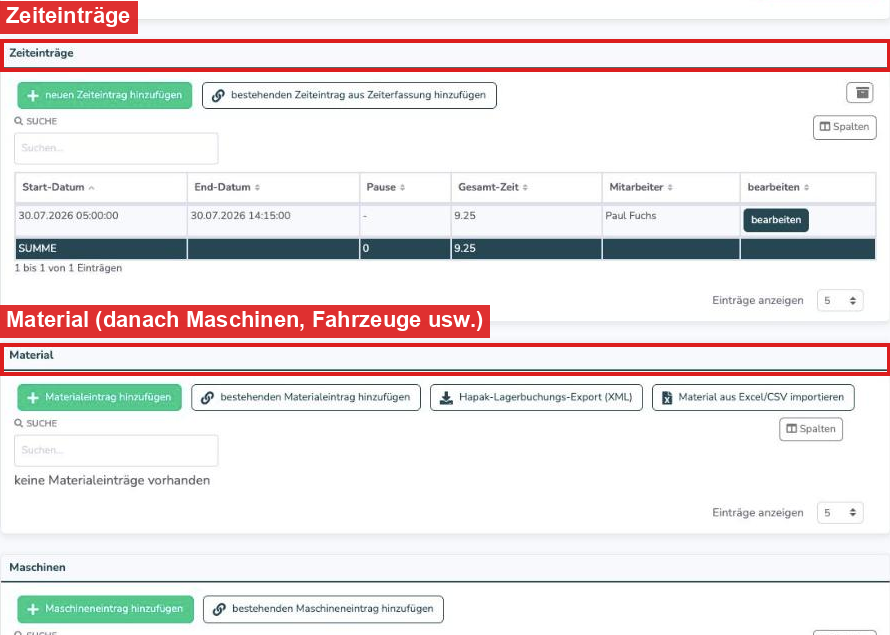Click the 30.07.2026 14:15:00 end date cell
The height and width of the screenshot is (635, 890).
click(x=273, y=220)
